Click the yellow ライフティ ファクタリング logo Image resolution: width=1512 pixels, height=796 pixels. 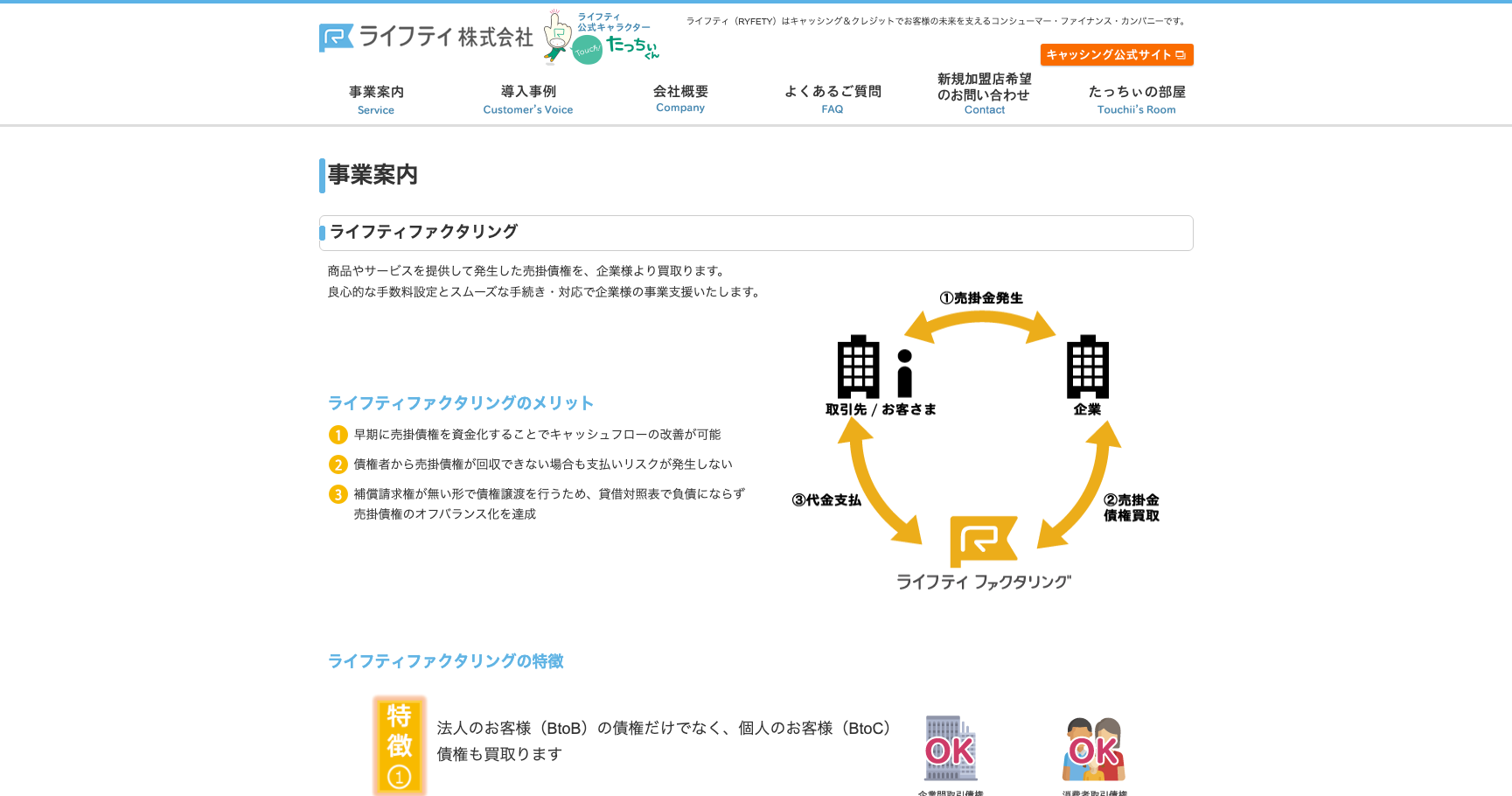coord(984,541)
